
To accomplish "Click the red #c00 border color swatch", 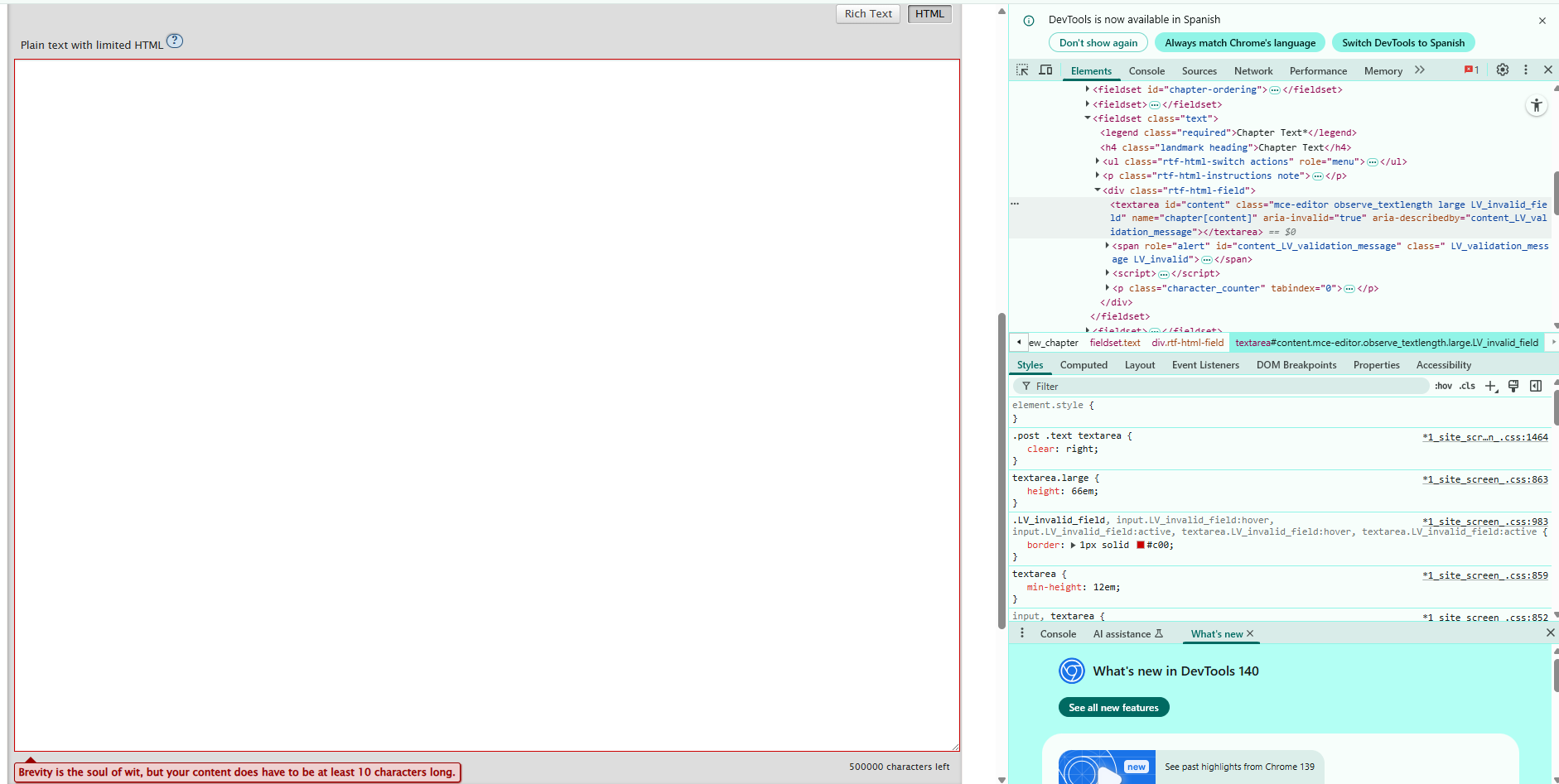I will 1141,546.
